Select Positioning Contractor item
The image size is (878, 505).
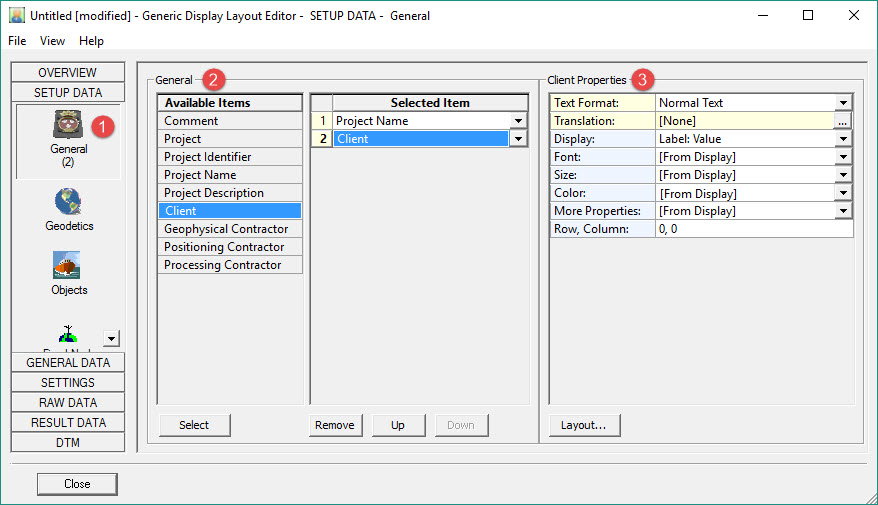230,246
